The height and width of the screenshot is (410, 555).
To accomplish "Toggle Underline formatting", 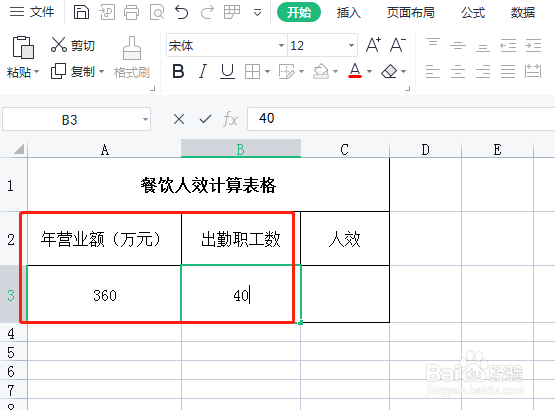I will 227,72.
